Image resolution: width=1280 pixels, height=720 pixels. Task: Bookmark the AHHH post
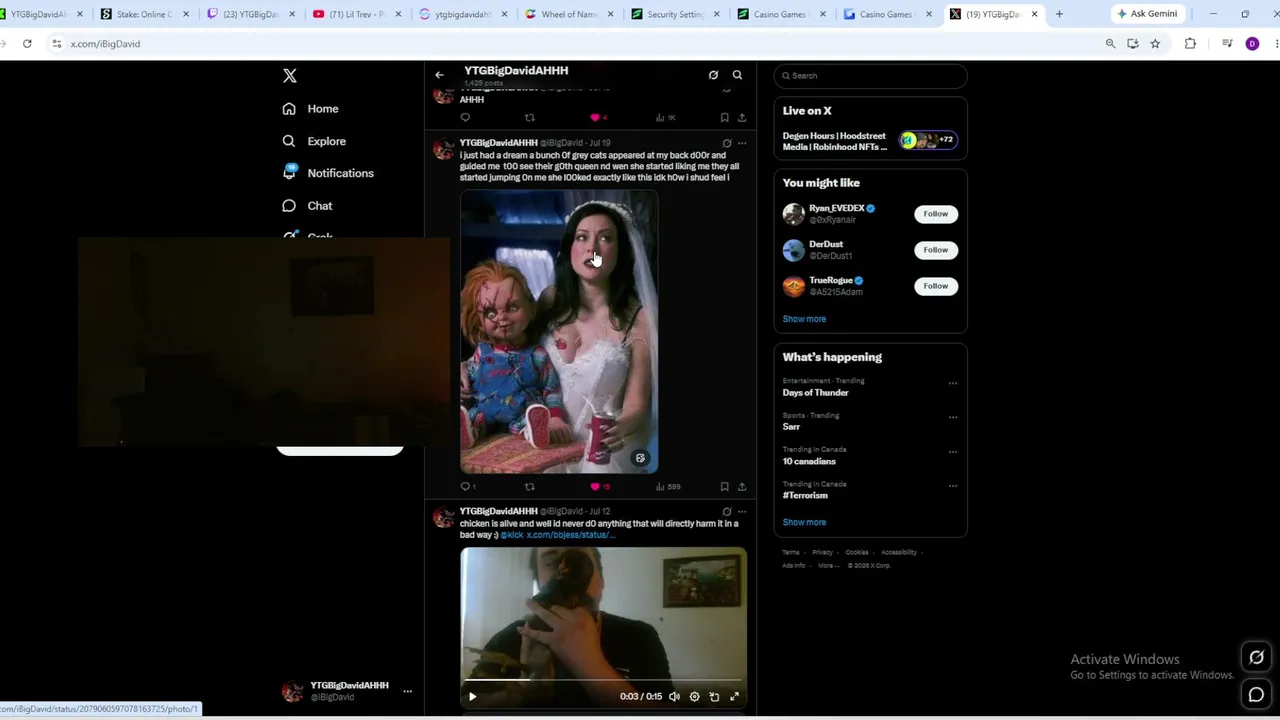725,118
